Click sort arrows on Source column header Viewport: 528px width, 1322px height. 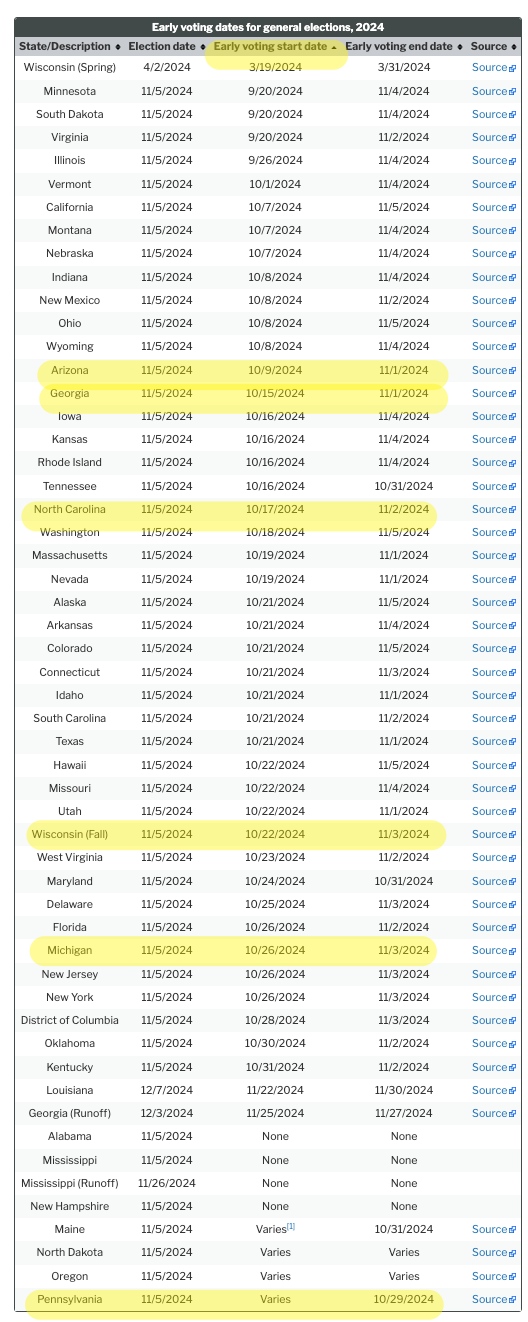pyautogui.click(x=514, y=47)
